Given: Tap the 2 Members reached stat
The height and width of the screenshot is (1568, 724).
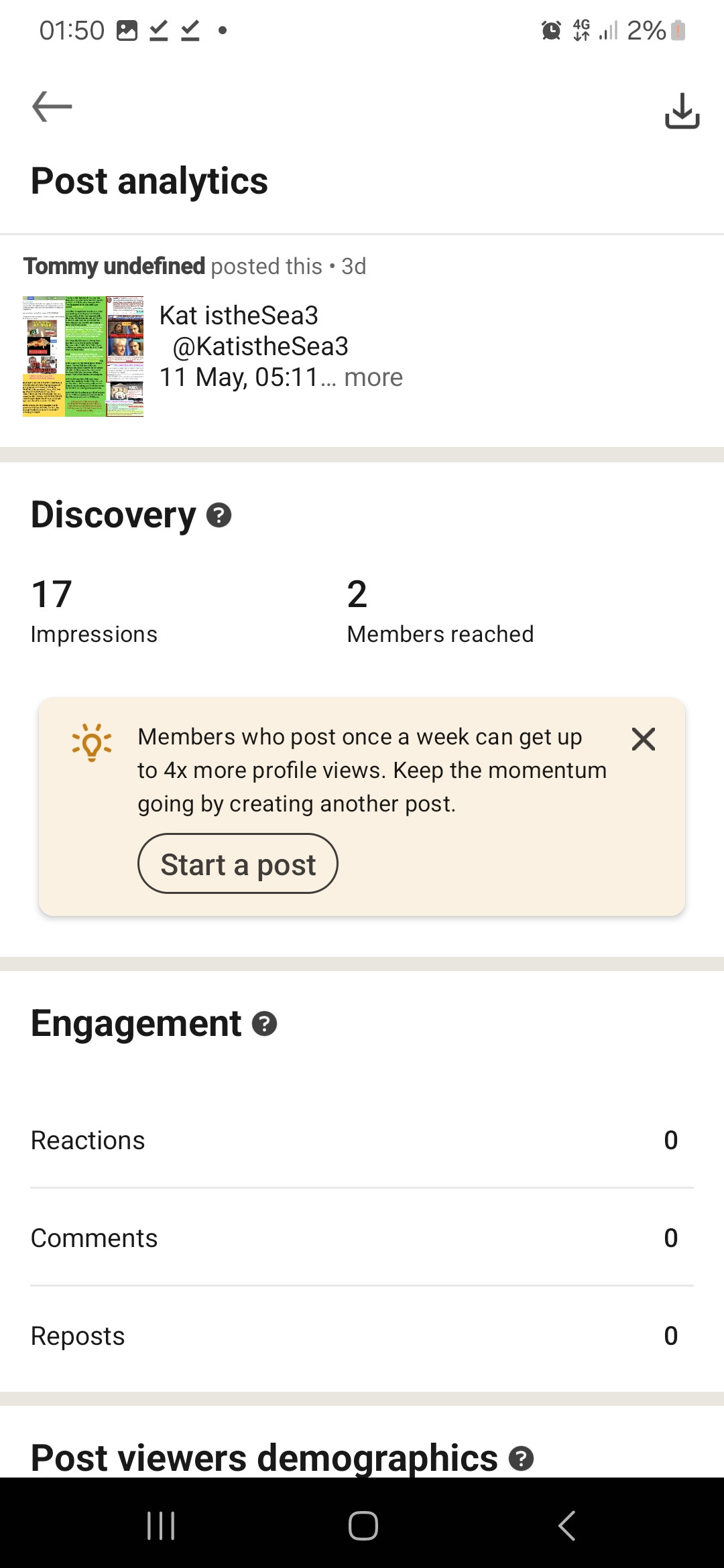Looking at the screenshot, I should 440,611.
